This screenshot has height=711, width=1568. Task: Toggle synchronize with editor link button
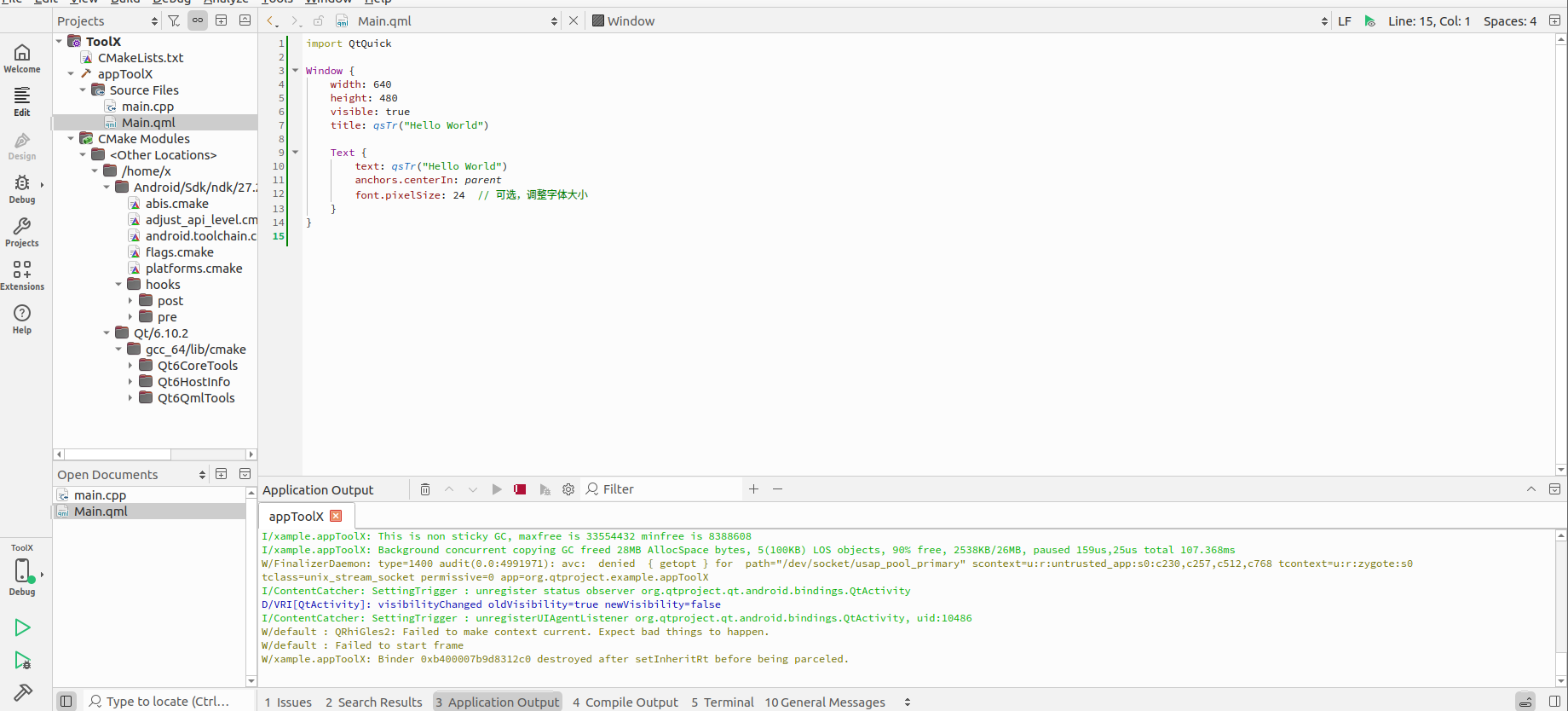click(x=198, y=20)
